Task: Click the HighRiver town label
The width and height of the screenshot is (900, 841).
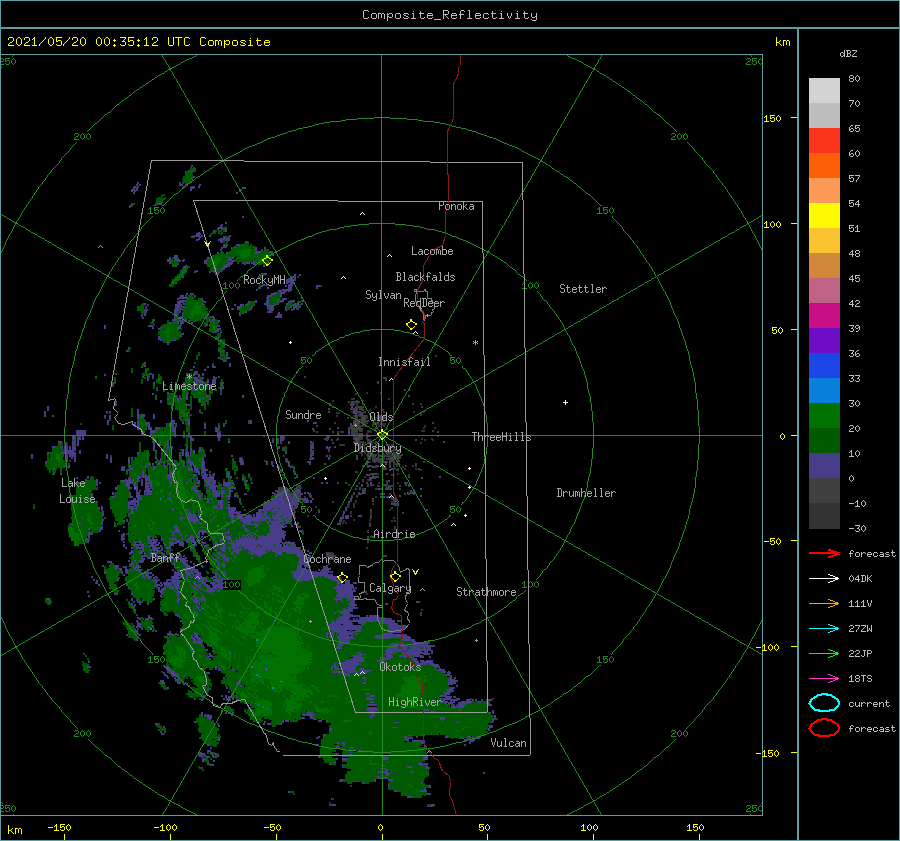Action: click(414, 702)
